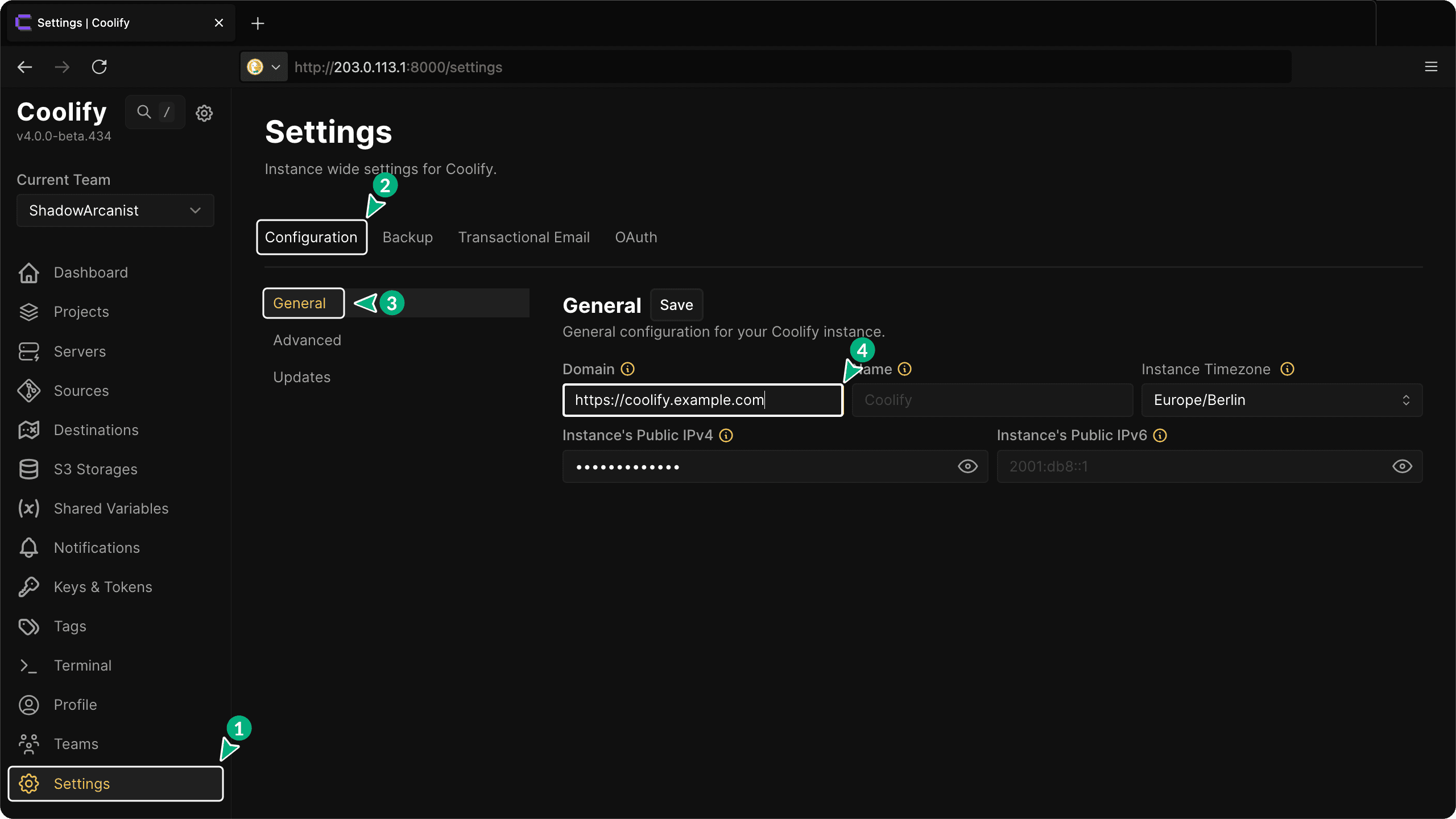Switch to the Transactional Email tab

point(524,237)
